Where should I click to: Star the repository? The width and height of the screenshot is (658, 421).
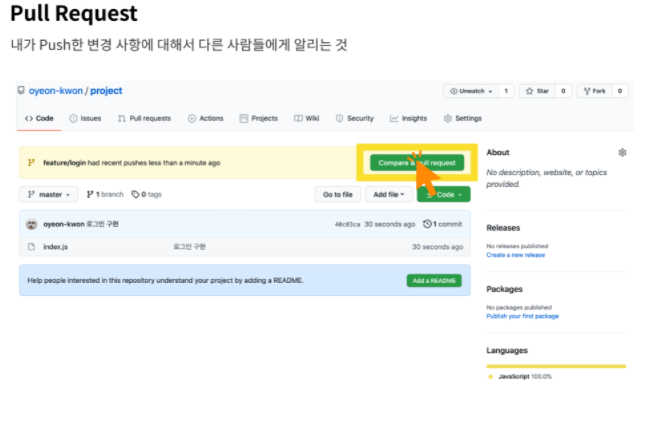538,91
